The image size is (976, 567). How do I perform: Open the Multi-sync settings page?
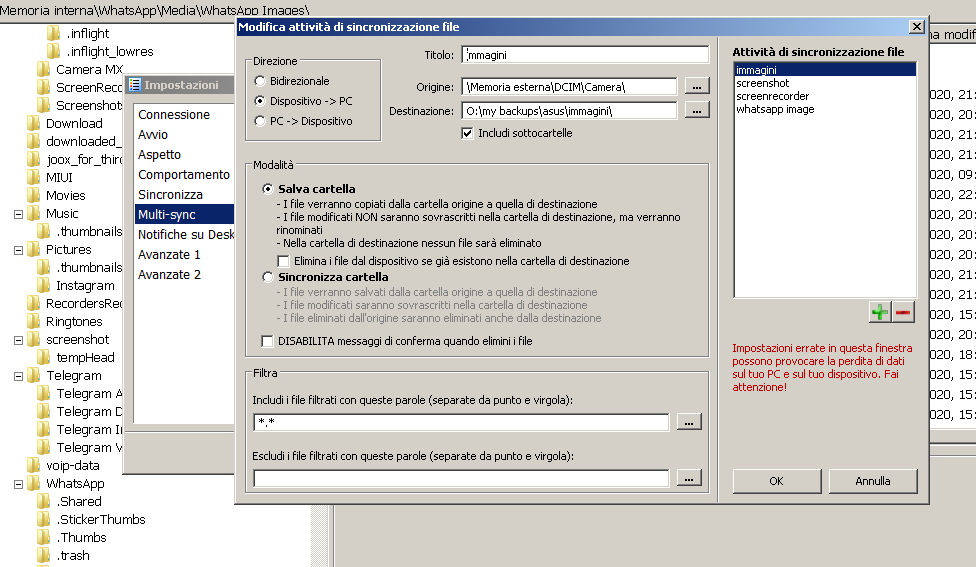[185, 214]
